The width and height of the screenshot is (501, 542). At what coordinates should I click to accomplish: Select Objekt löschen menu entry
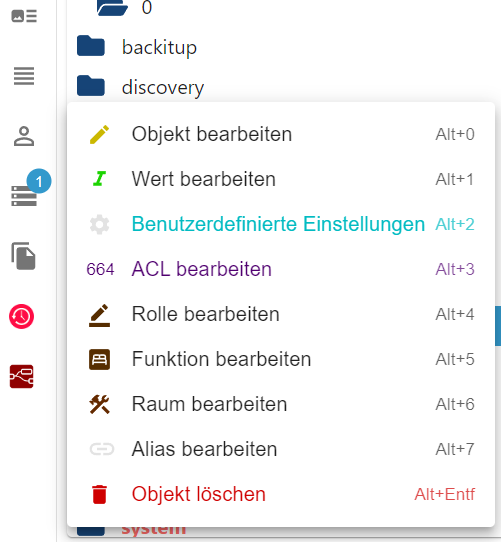click(281, 494)
